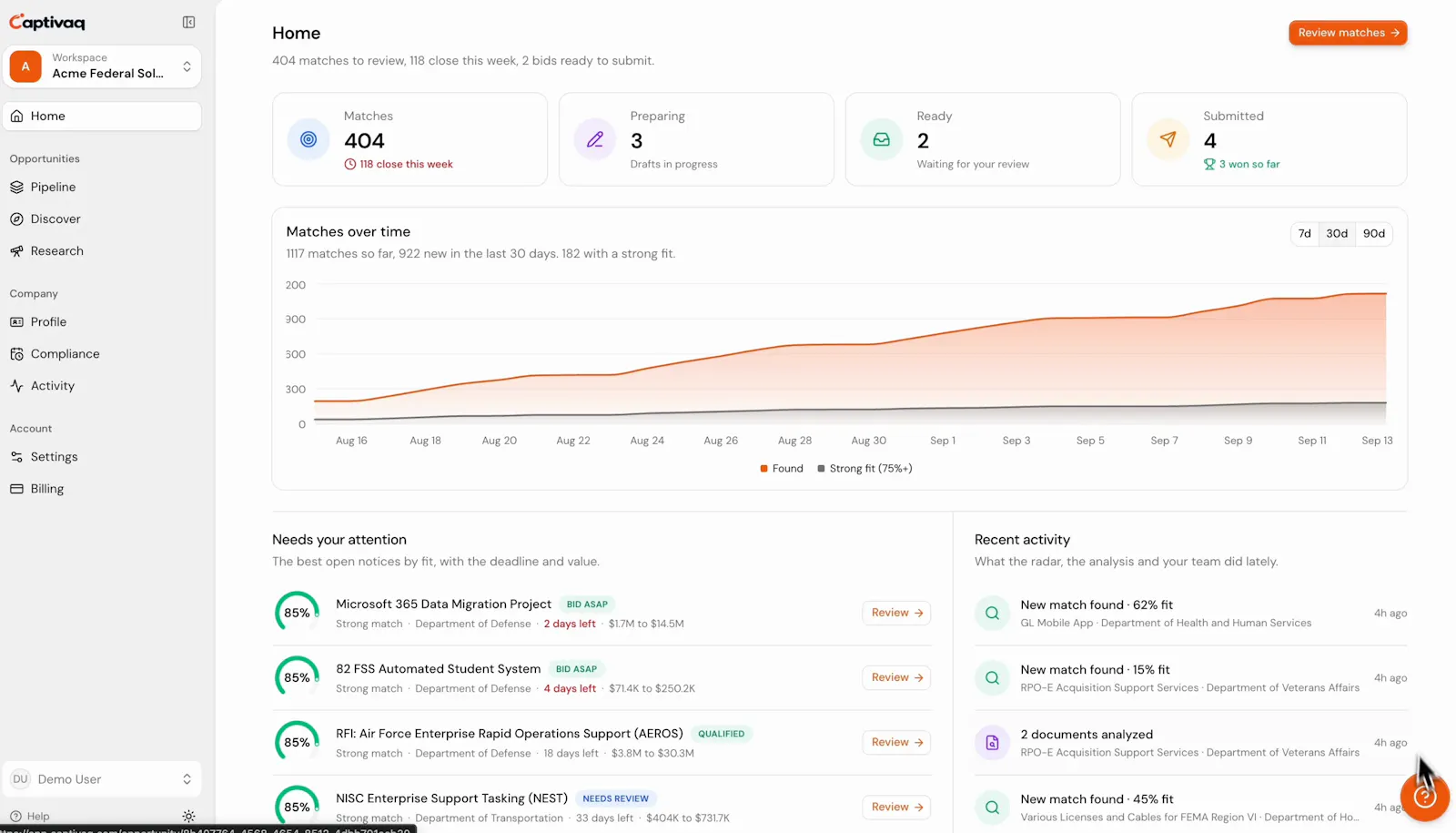The image size is (1456, 833).
Task: Open the Acme Federal workspace switcher
Action: coord(102,66)
